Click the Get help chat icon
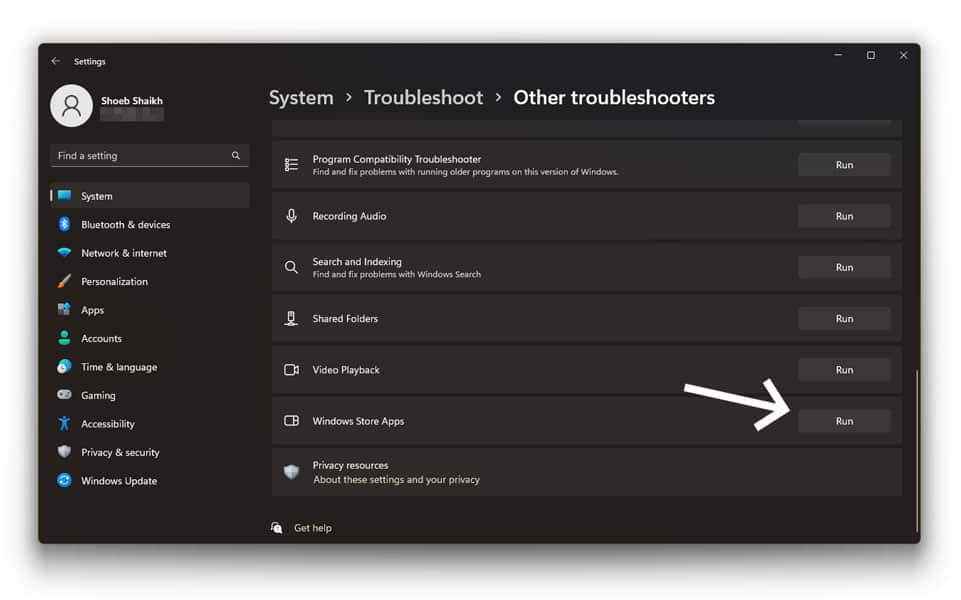 coord(277,528)
